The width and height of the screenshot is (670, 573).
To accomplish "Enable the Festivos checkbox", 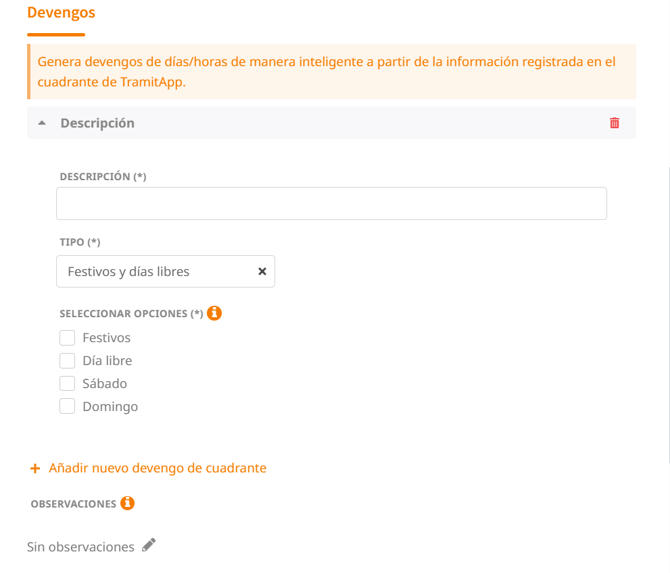I will tap(67, 338).
